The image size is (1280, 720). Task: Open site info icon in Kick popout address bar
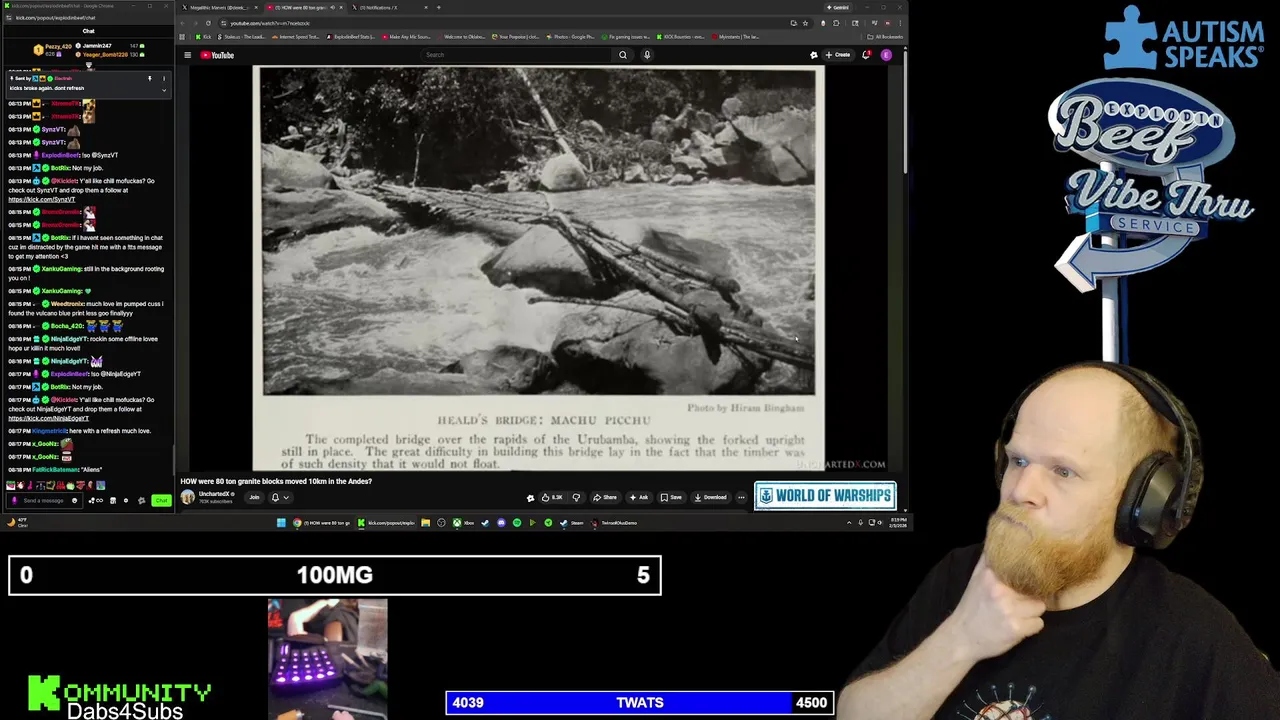(x=10, y=18)
